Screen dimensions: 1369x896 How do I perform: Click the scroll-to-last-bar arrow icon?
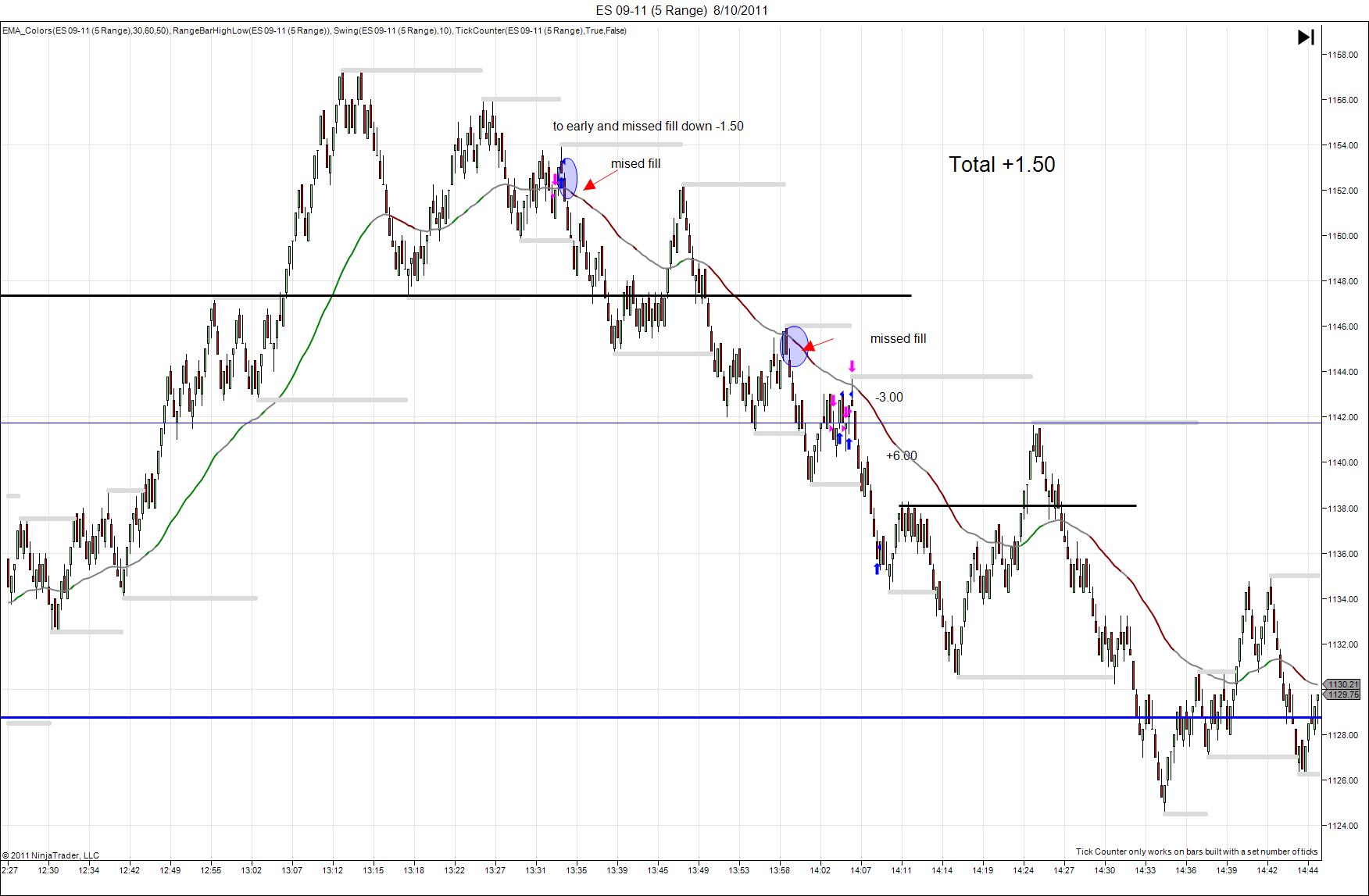coord(1306,37)
